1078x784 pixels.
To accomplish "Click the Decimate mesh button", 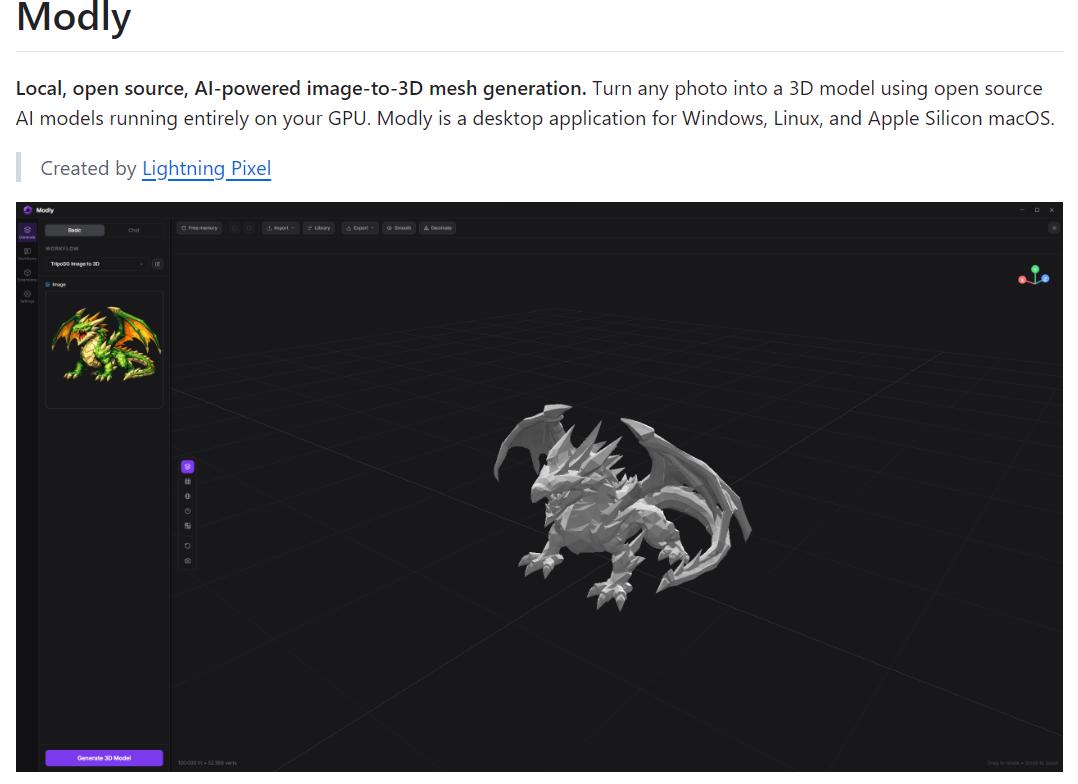I will (x=438, y=228).
